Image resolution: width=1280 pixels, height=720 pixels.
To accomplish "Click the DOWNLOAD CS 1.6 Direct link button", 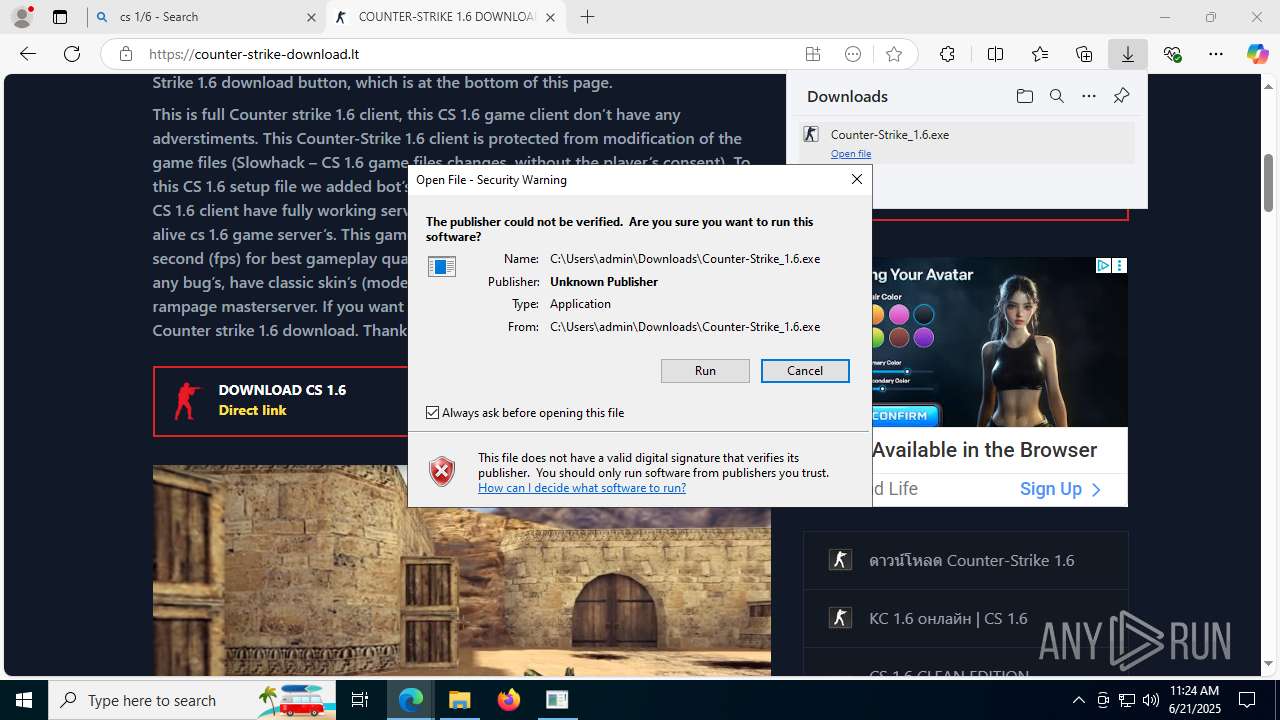I will point(281,400).
